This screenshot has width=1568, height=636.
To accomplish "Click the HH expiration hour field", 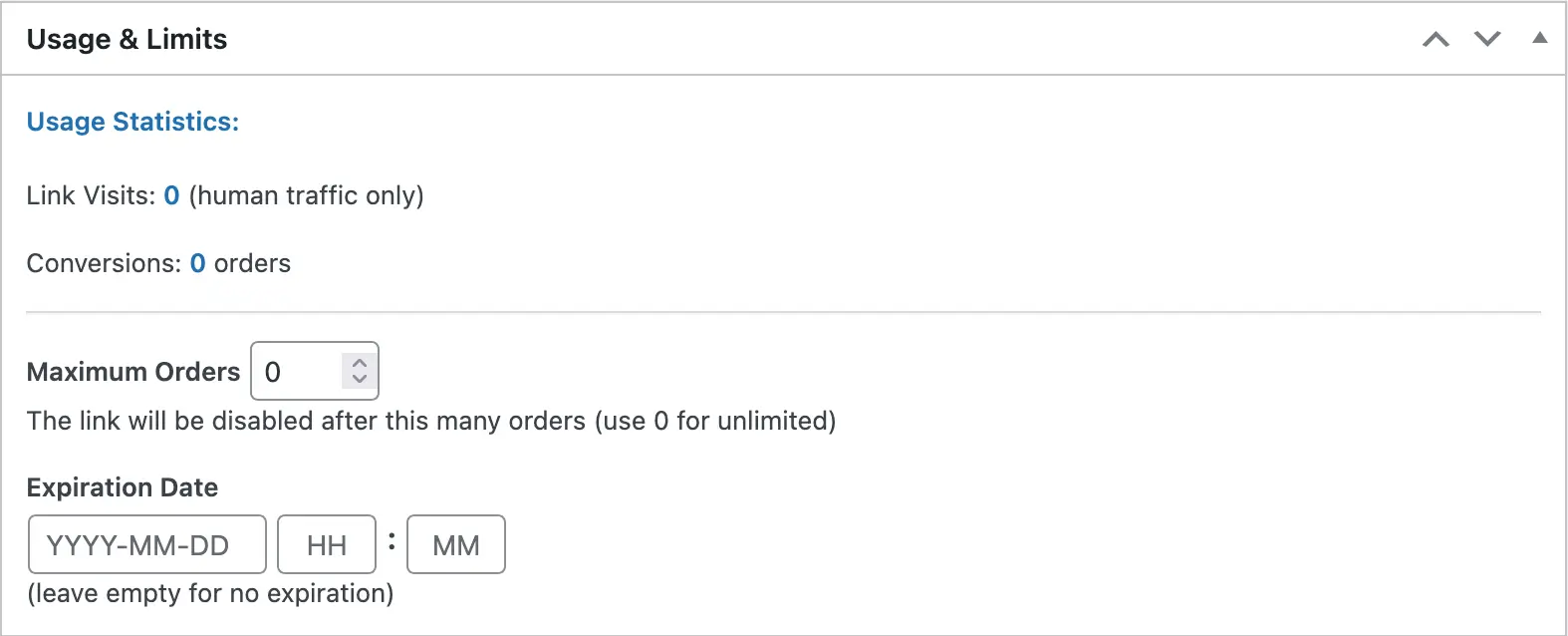I will (x=327, y=544).
